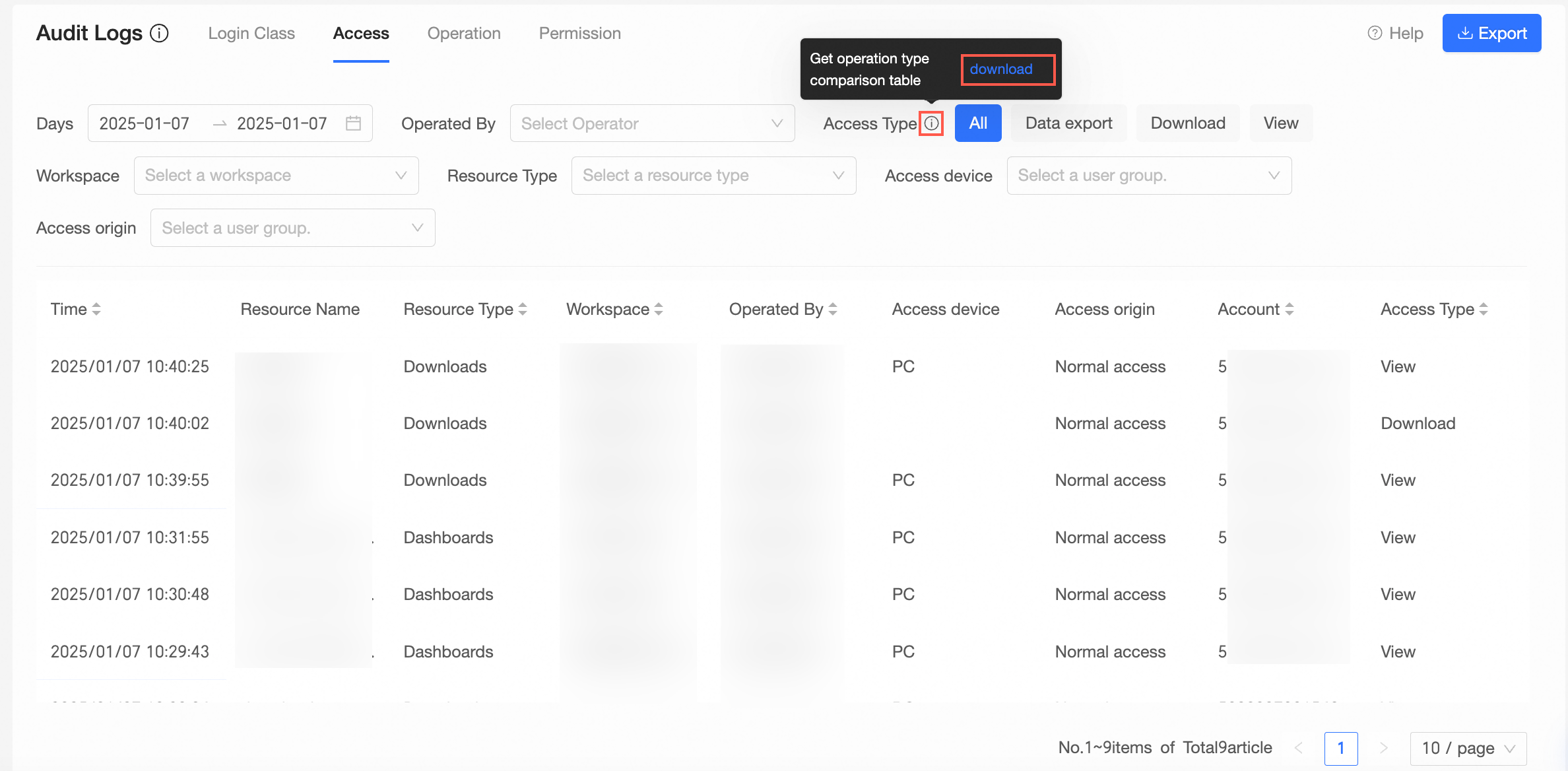Open the Select a workspace dropdown
This screenshot has width=1568, height=771.
(276, 176)
